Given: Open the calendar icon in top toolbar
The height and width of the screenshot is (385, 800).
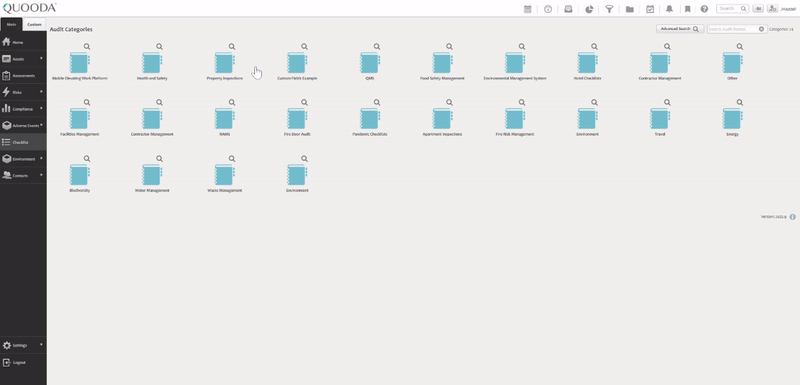Looking at the screenshot, I should tap(528, 9).
